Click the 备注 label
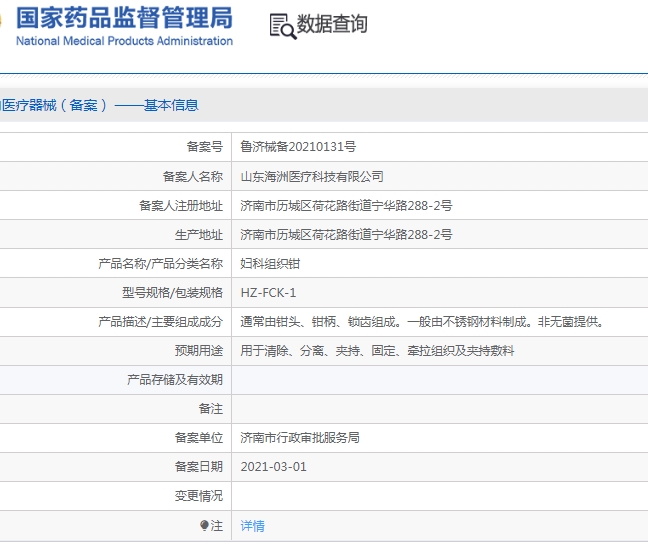Viewport: 648px width, 551px height. pos(210,408)
